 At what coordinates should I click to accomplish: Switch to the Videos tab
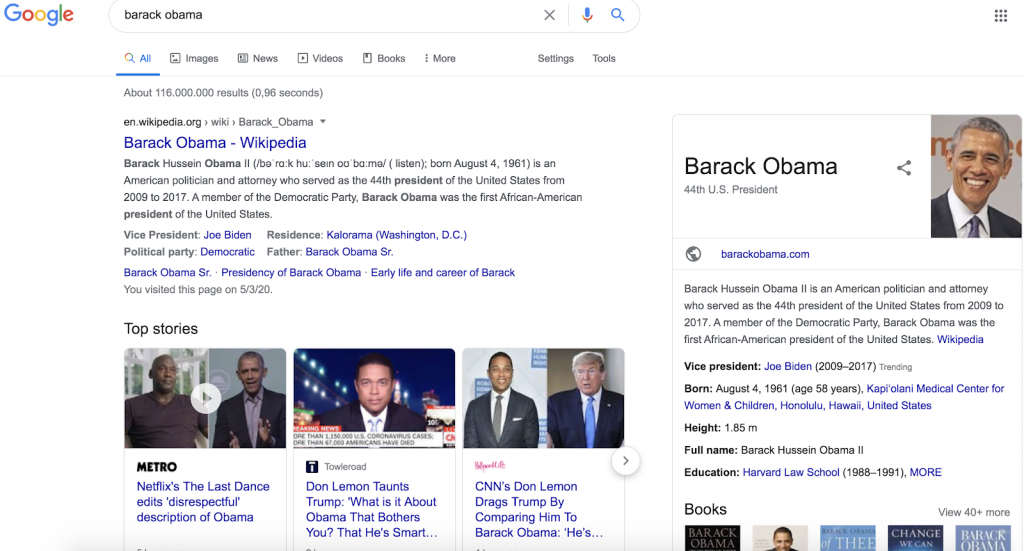click(320, 58)
